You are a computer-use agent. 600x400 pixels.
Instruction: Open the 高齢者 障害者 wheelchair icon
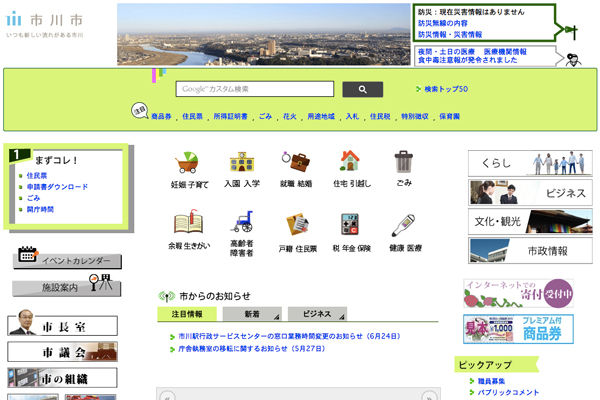tap(242, 222)
